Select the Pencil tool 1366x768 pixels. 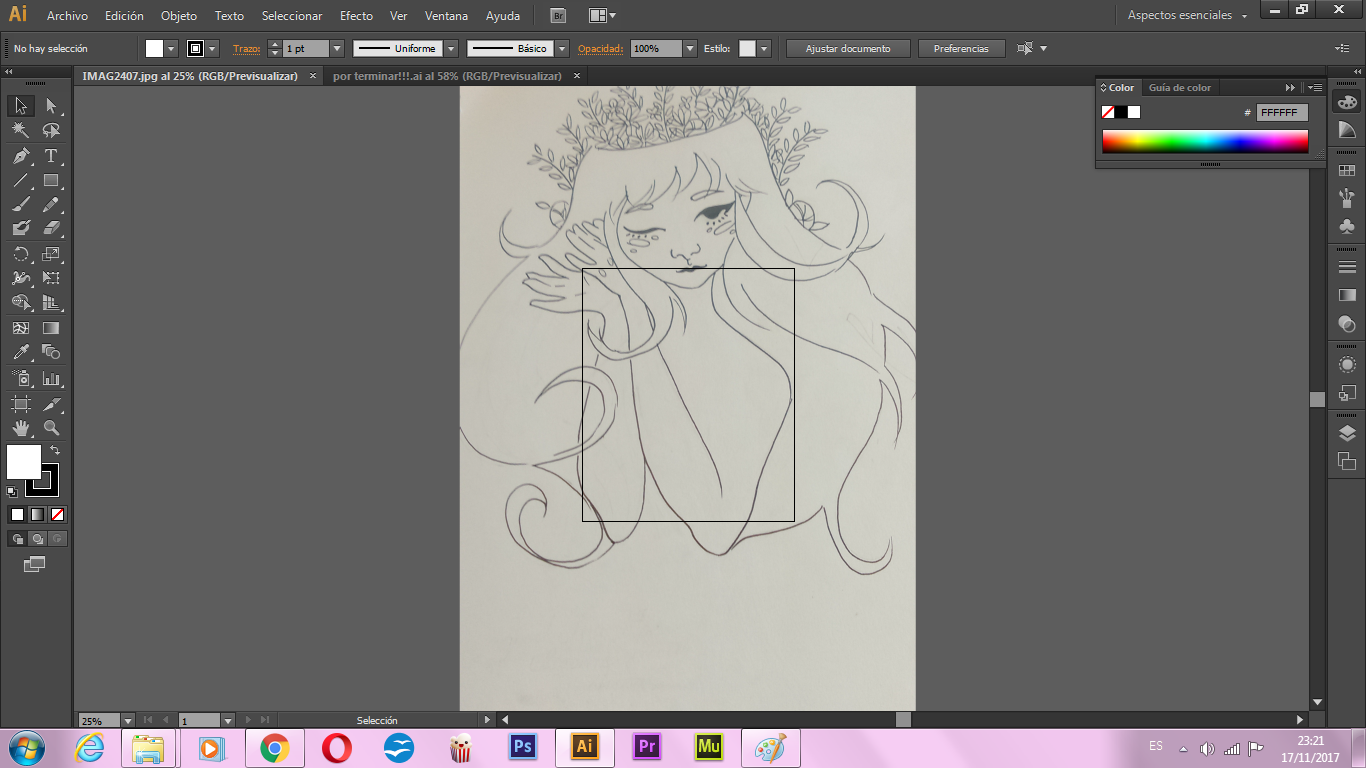(51, 205)
